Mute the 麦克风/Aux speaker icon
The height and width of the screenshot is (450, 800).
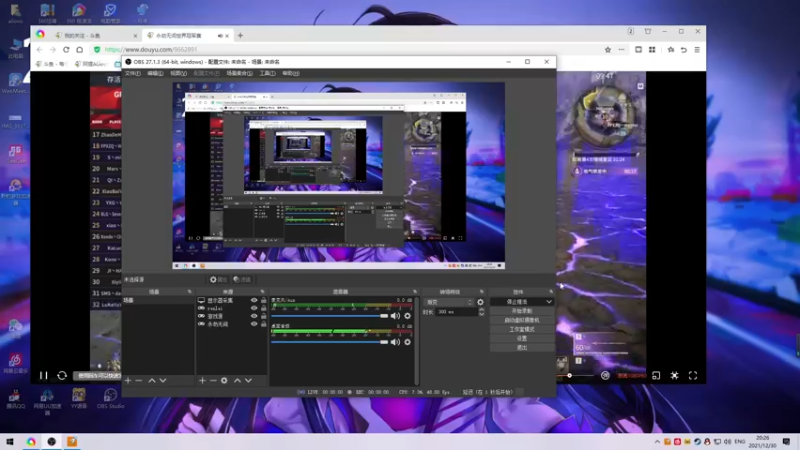[x=395, y=316]
